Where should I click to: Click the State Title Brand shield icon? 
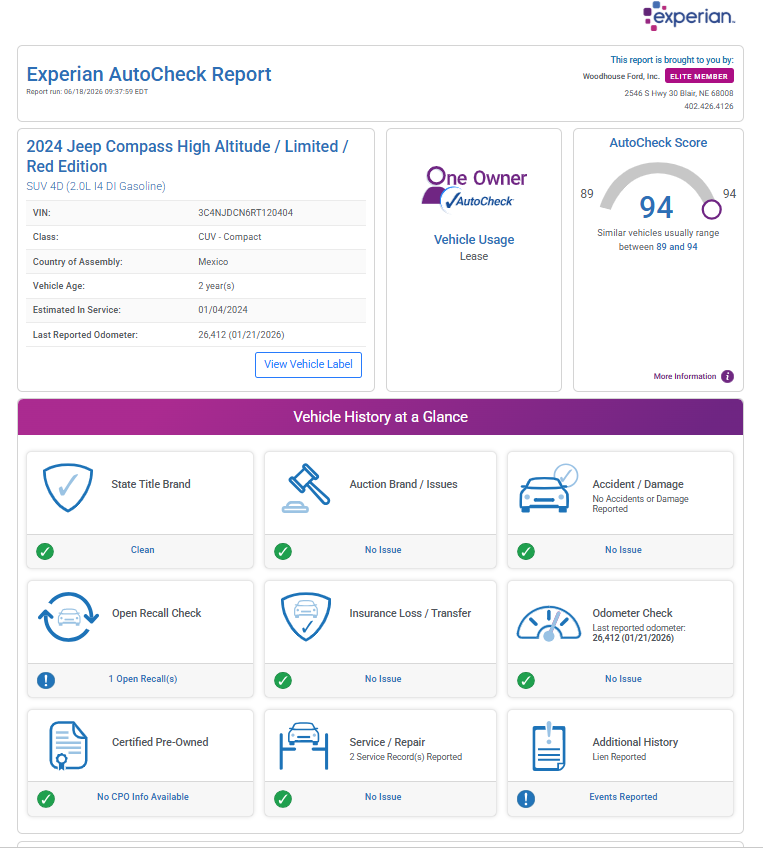click(68, 487)
